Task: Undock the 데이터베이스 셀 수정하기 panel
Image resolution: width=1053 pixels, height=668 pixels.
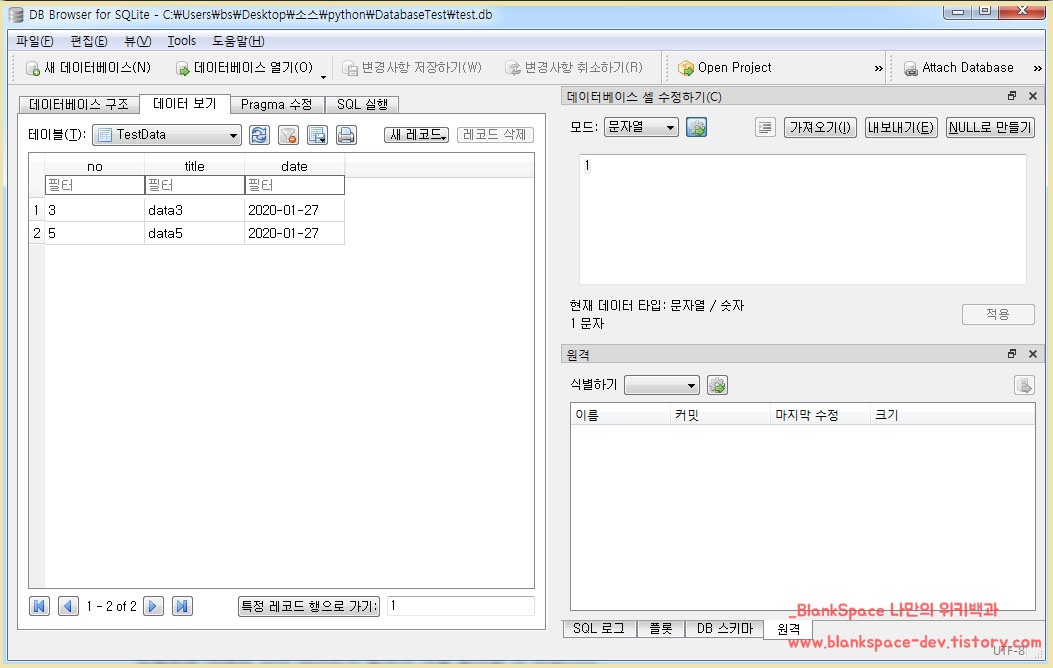Action: pyautogui.click(x=1012, y=96)
